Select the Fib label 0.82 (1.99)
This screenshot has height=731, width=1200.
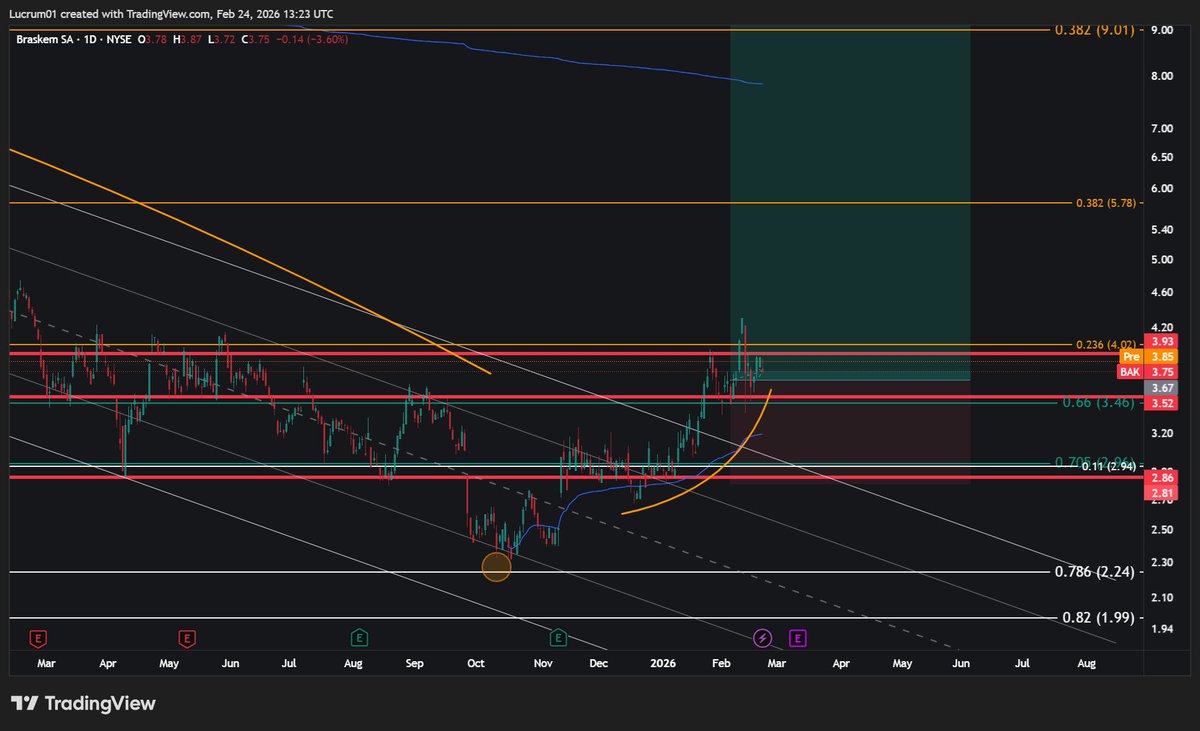tap(1097, 618)
